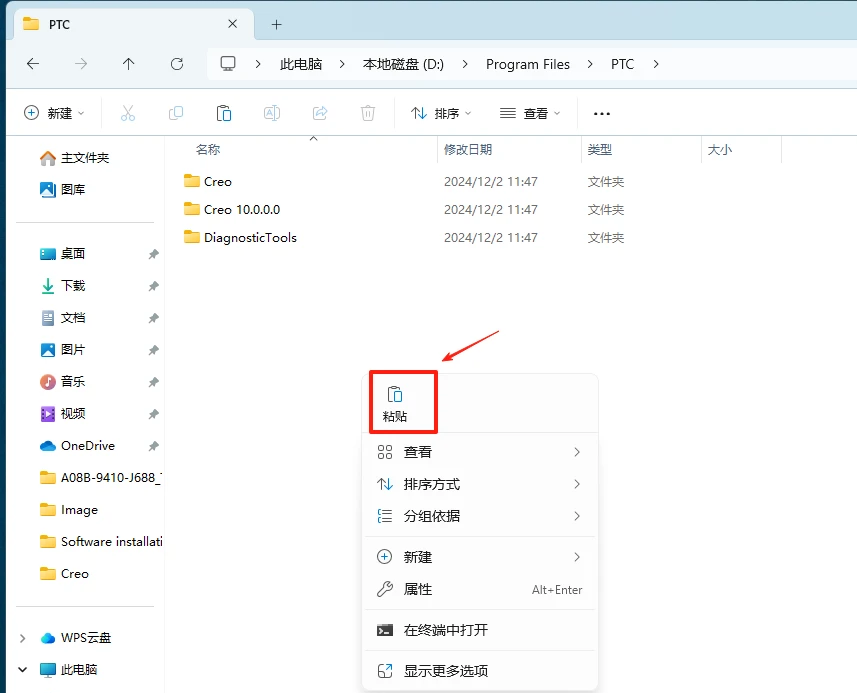The height and width of the screenshot is (693, 857).
Task: Click the Paste icon on the toolbar
Action: point(223,113)
